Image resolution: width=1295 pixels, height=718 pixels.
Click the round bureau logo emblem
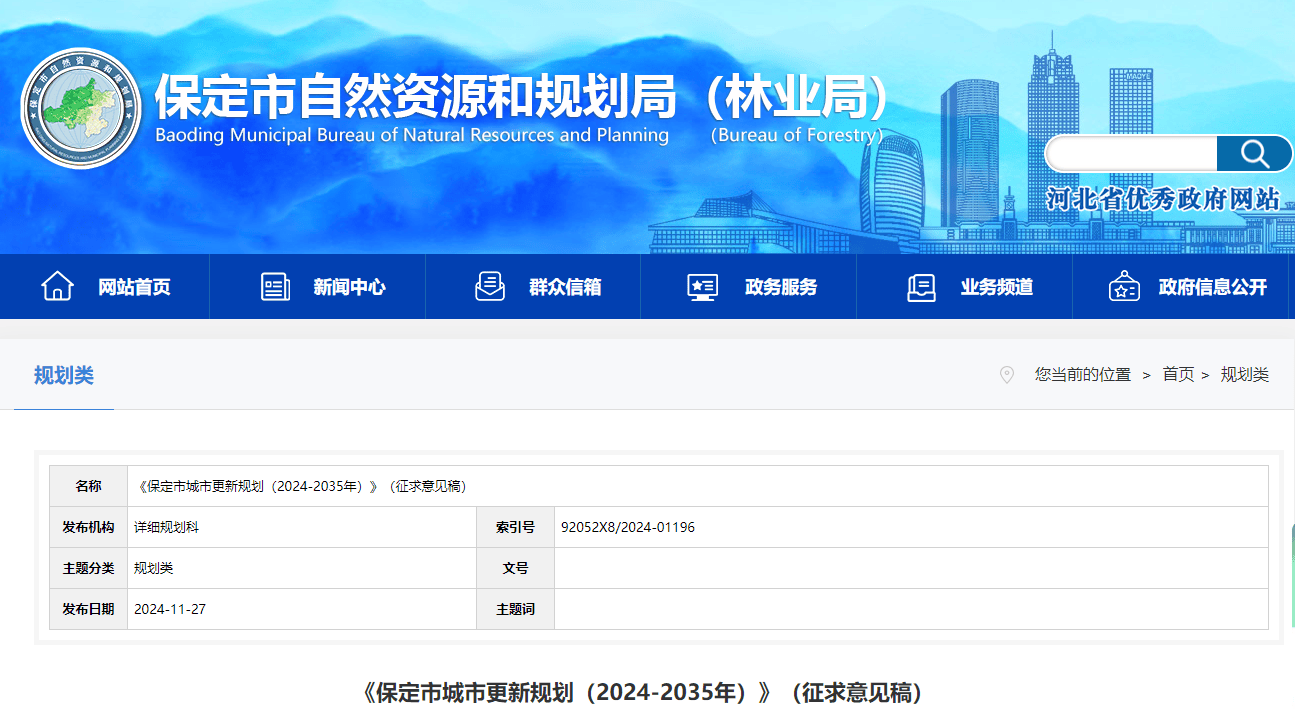[81, 108]
